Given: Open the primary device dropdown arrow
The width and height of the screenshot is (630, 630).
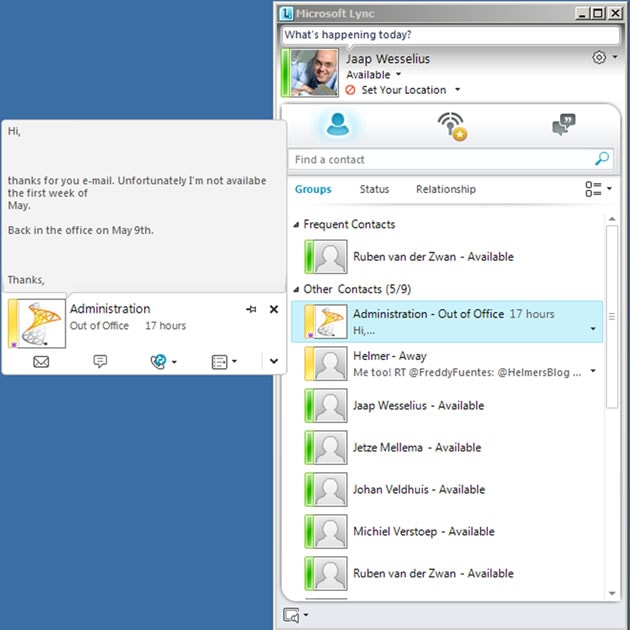Looking at the screenshot, I should click(x=306, y=615).
